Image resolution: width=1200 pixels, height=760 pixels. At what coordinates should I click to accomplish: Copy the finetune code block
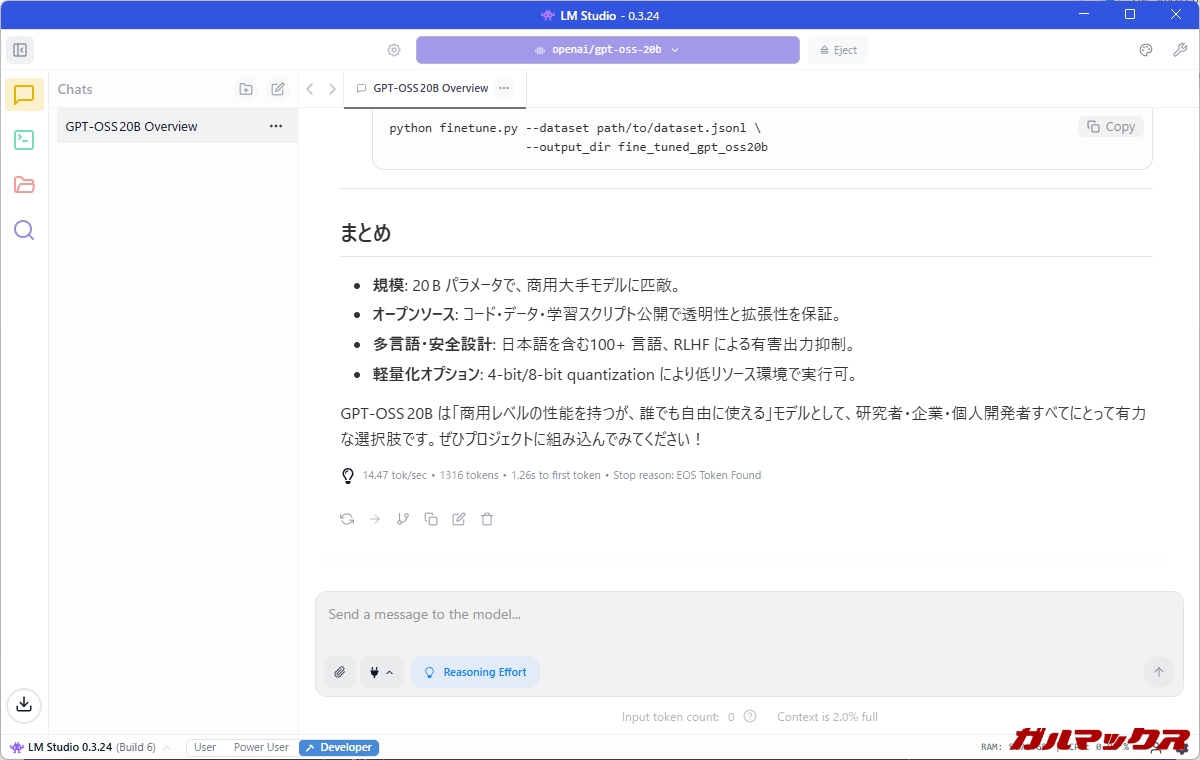(x=1111, y=127)
